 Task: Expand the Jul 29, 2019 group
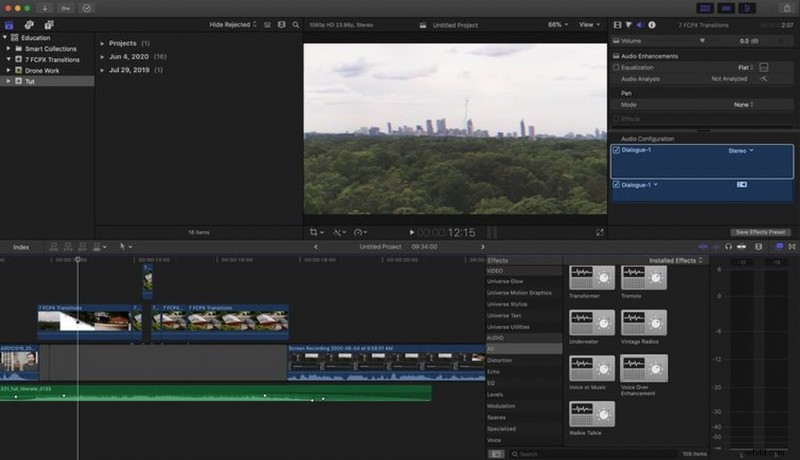pyautogui.click(x=102, y=70)
